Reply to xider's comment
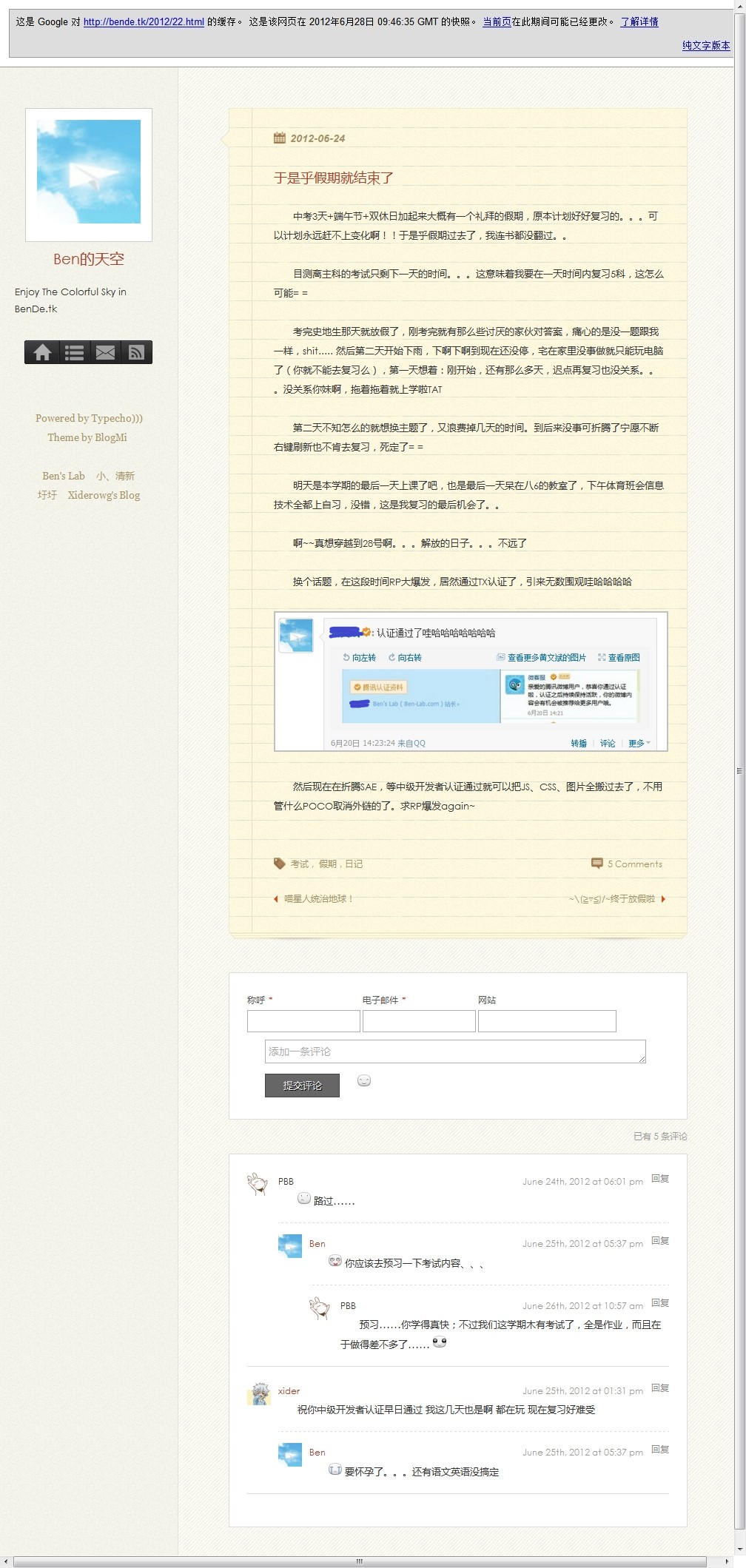Screen dimensions: 746x1568 point(660,1388)
